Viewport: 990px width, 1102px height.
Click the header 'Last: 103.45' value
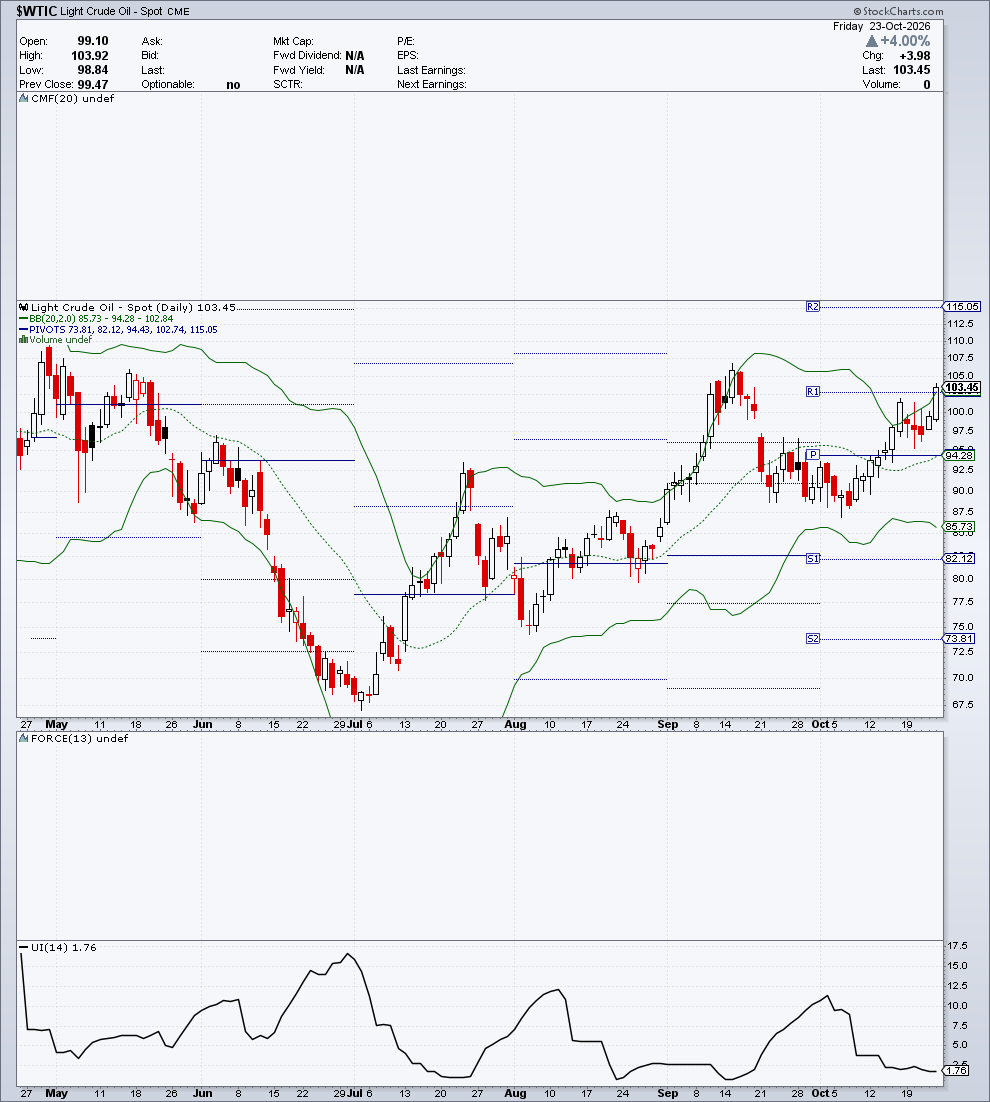tap(911, 70)
